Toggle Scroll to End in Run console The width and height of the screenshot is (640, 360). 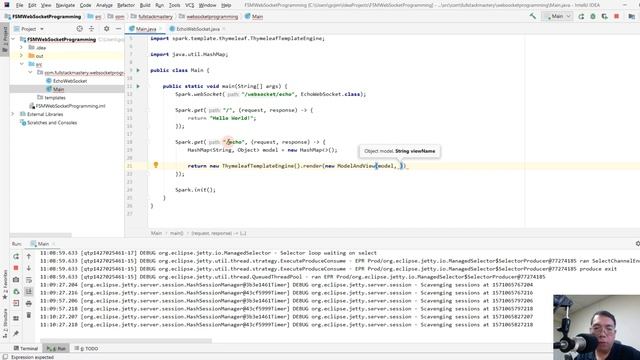[x=29, y=291]
